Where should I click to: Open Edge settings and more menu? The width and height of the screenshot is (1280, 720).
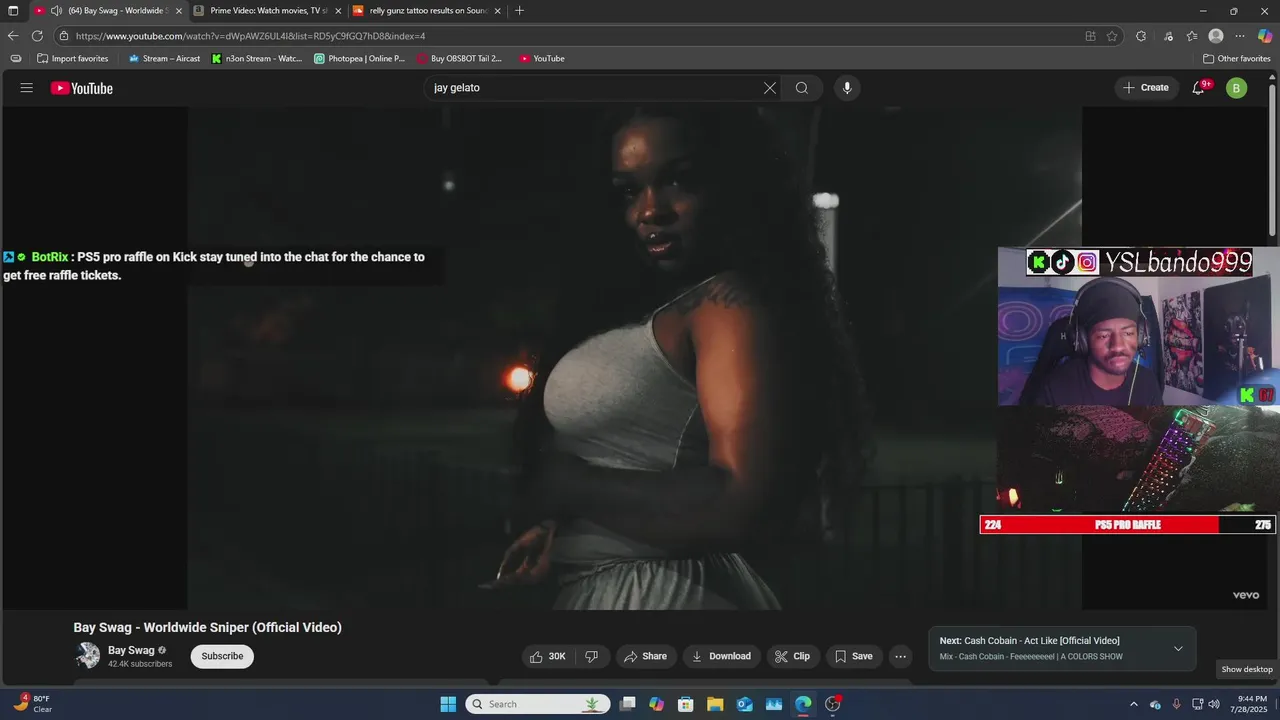click(1240, 36)
